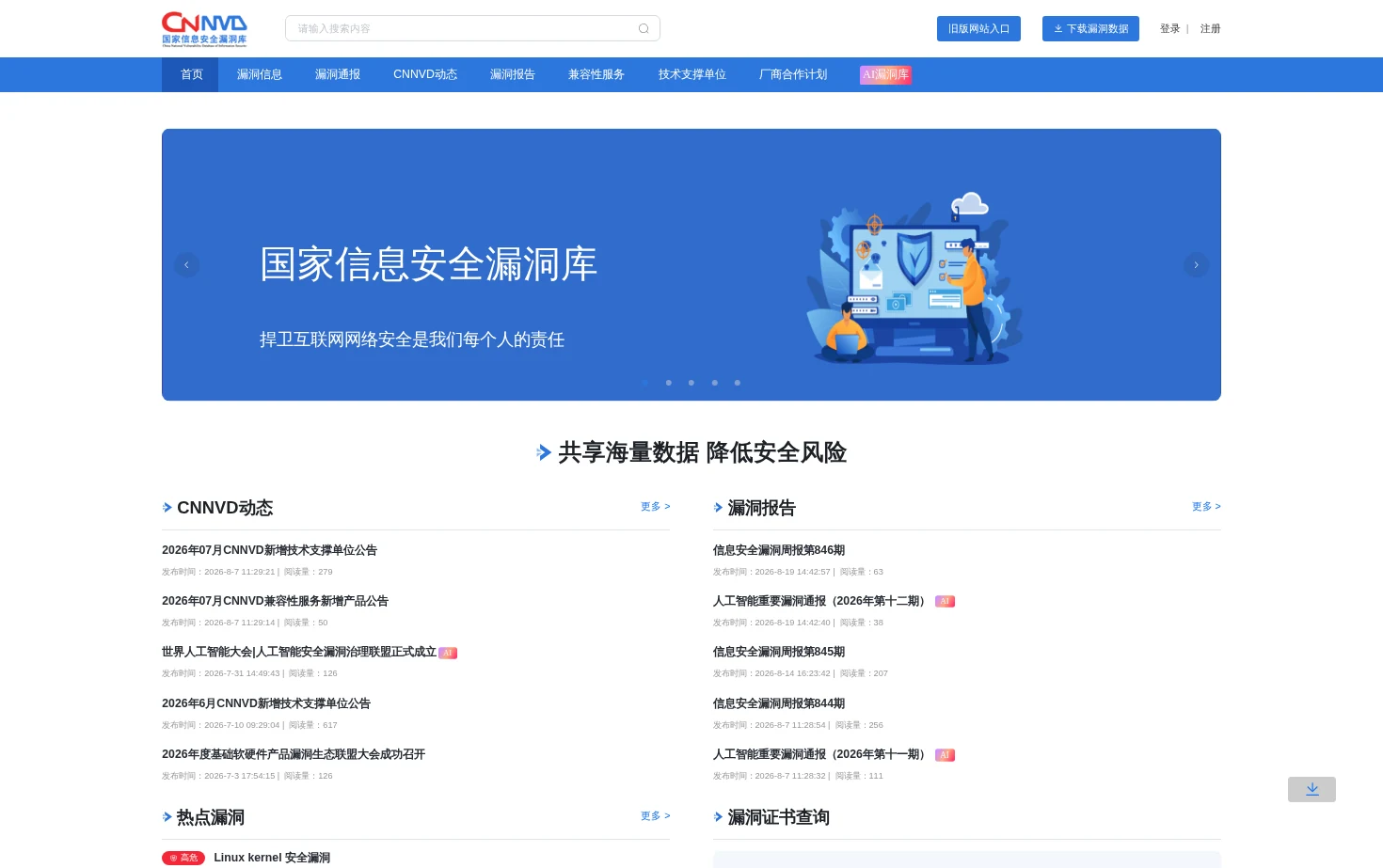Click arrow icon beside 共享海量数据 headline
Screen dimensions: 1383x868
(x=544, y=452)
